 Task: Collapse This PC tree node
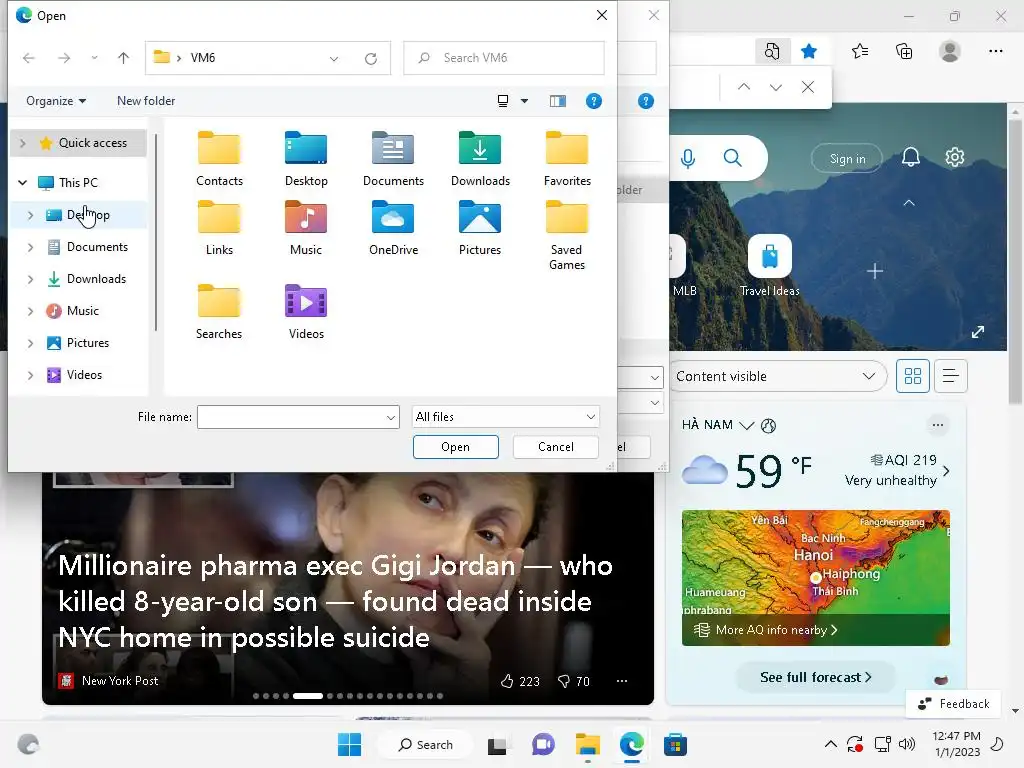(x=23, y=183)
